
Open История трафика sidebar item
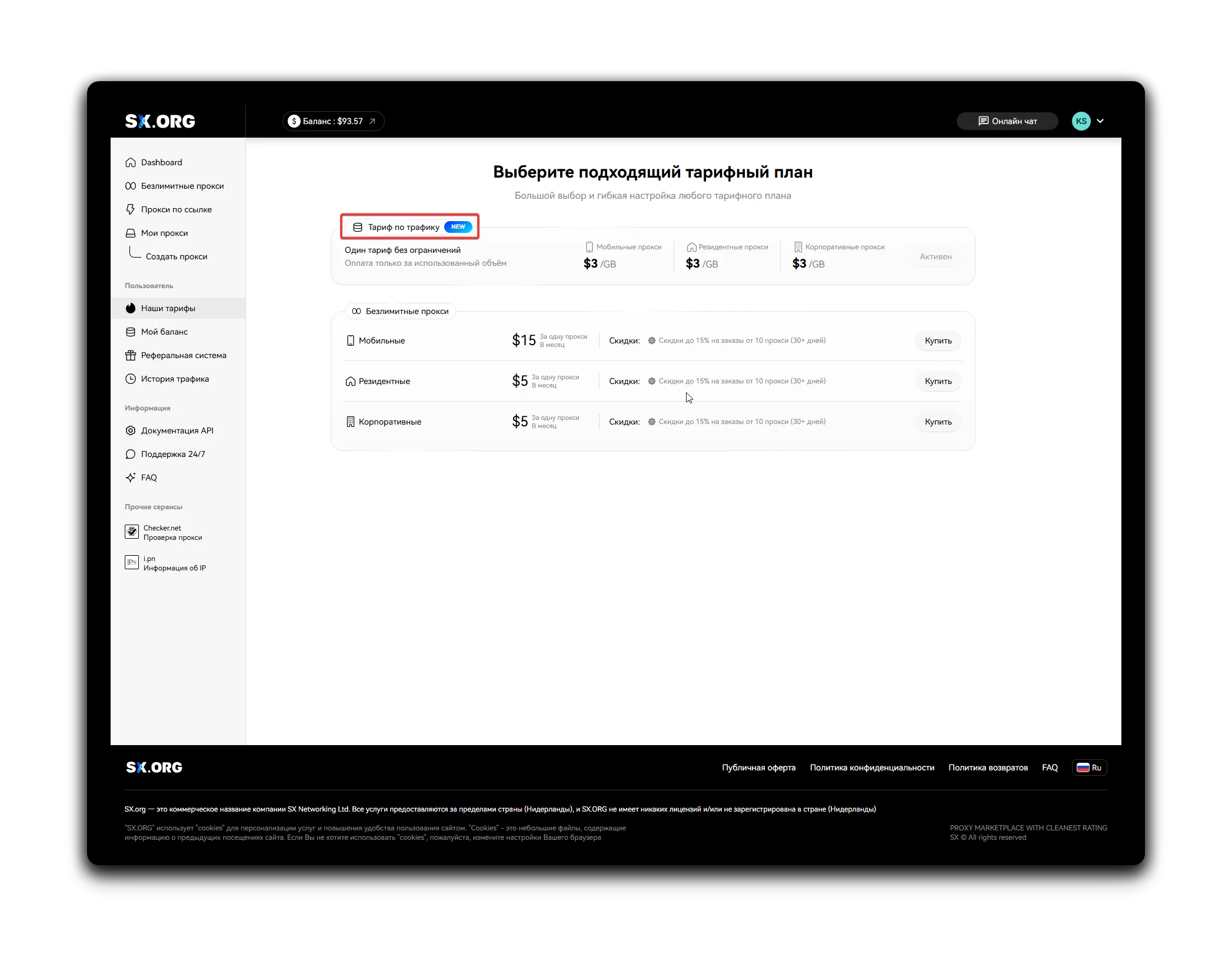pyautogui.click(x=178, y=379)
